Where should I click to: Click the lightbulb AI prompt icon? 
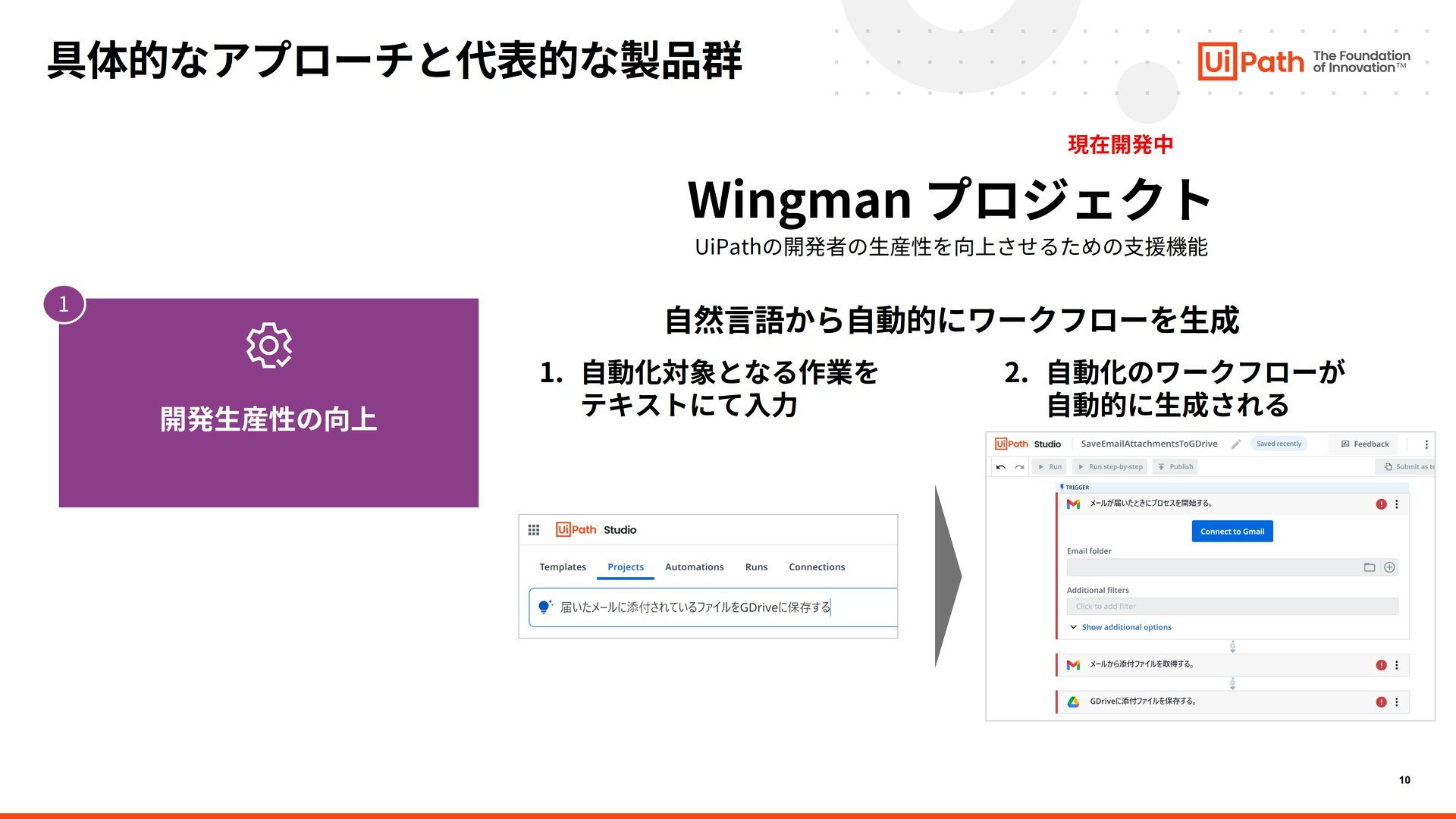[544, 607]
